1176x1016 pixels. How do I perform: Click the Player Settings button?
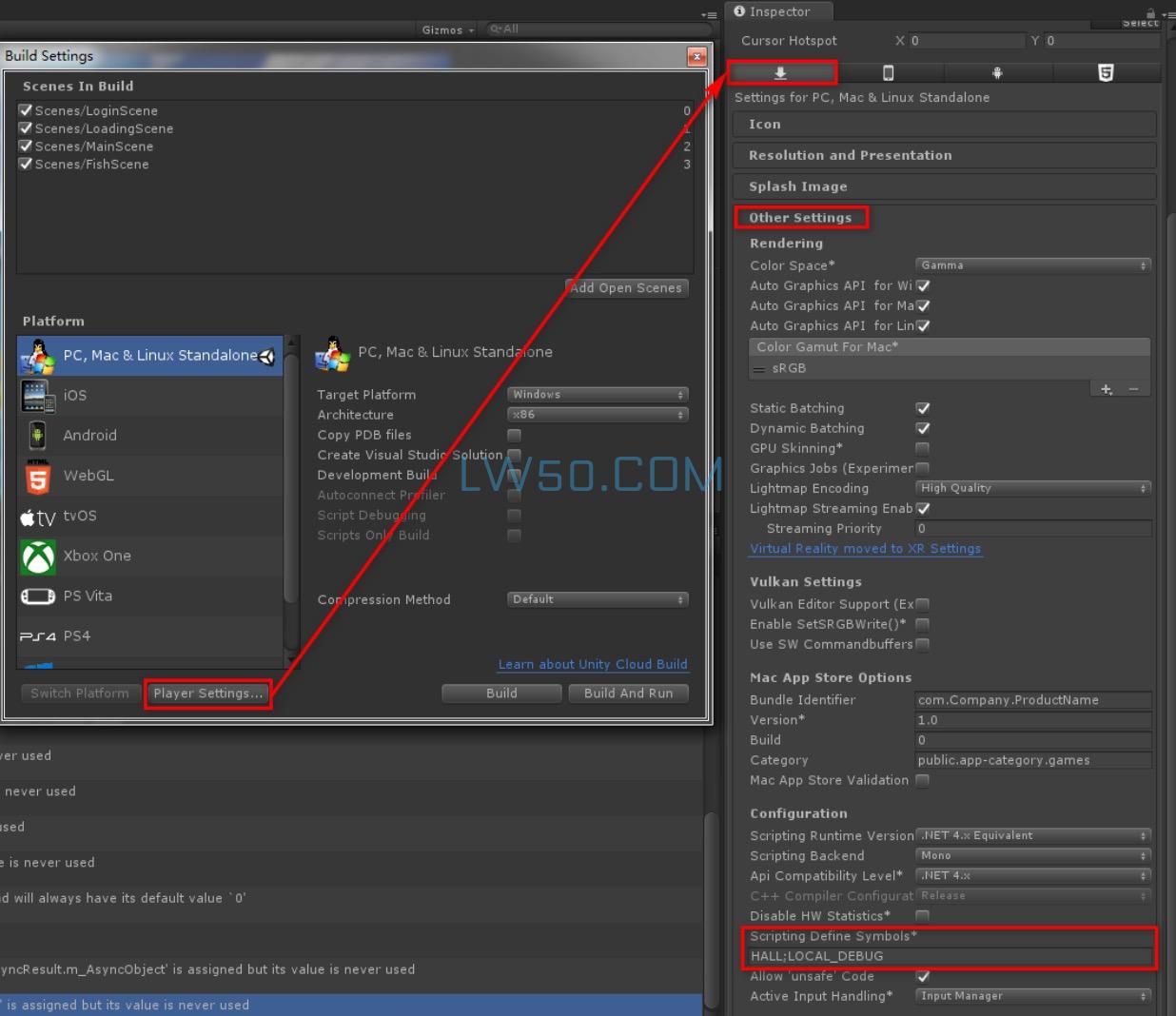click(207, 694)
